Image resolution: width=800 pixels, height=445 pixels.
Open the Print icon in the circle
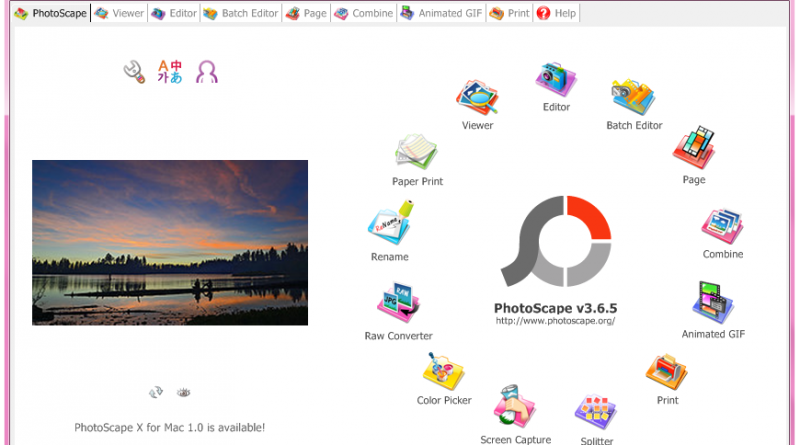[667, 373]
